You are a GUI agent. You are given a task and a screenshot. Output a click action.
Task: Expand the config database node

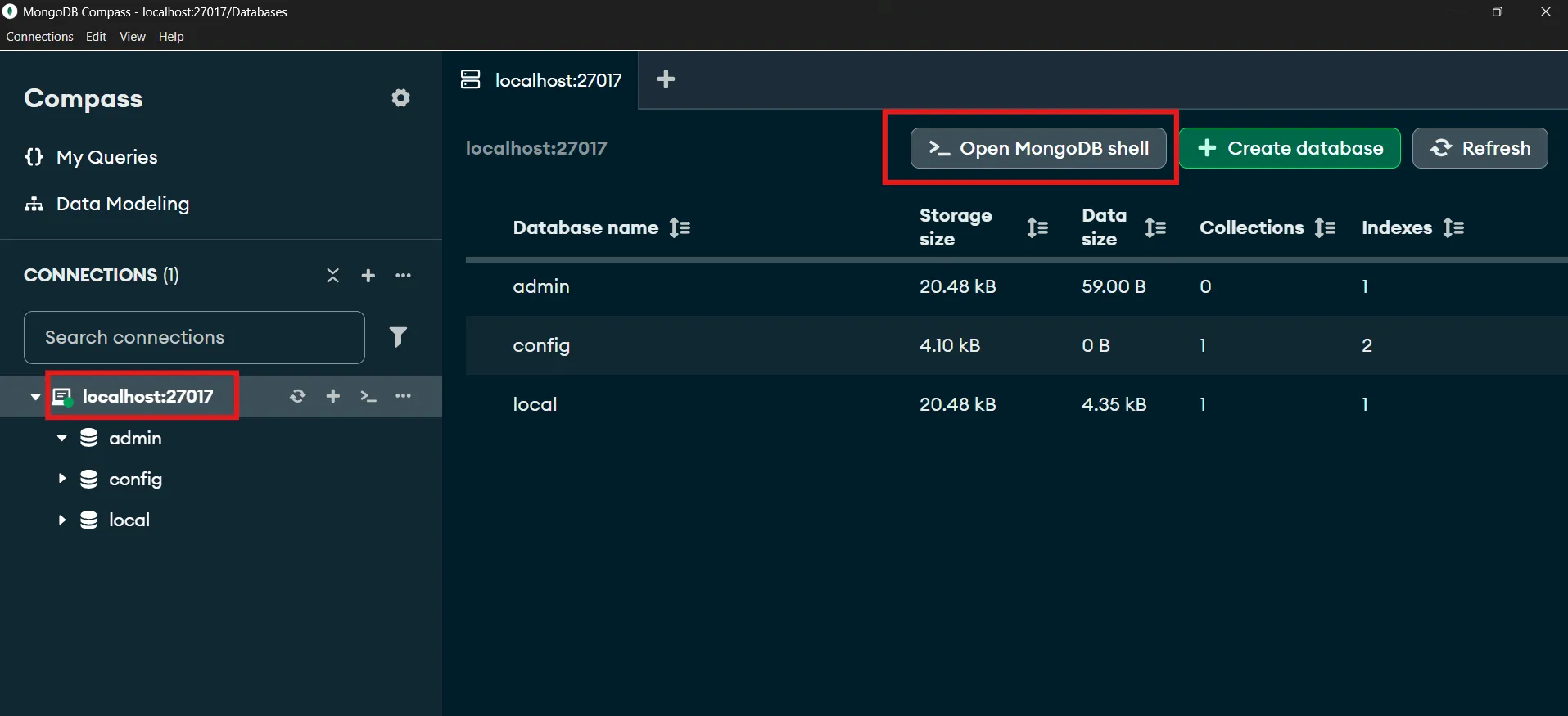click(61, 479)
